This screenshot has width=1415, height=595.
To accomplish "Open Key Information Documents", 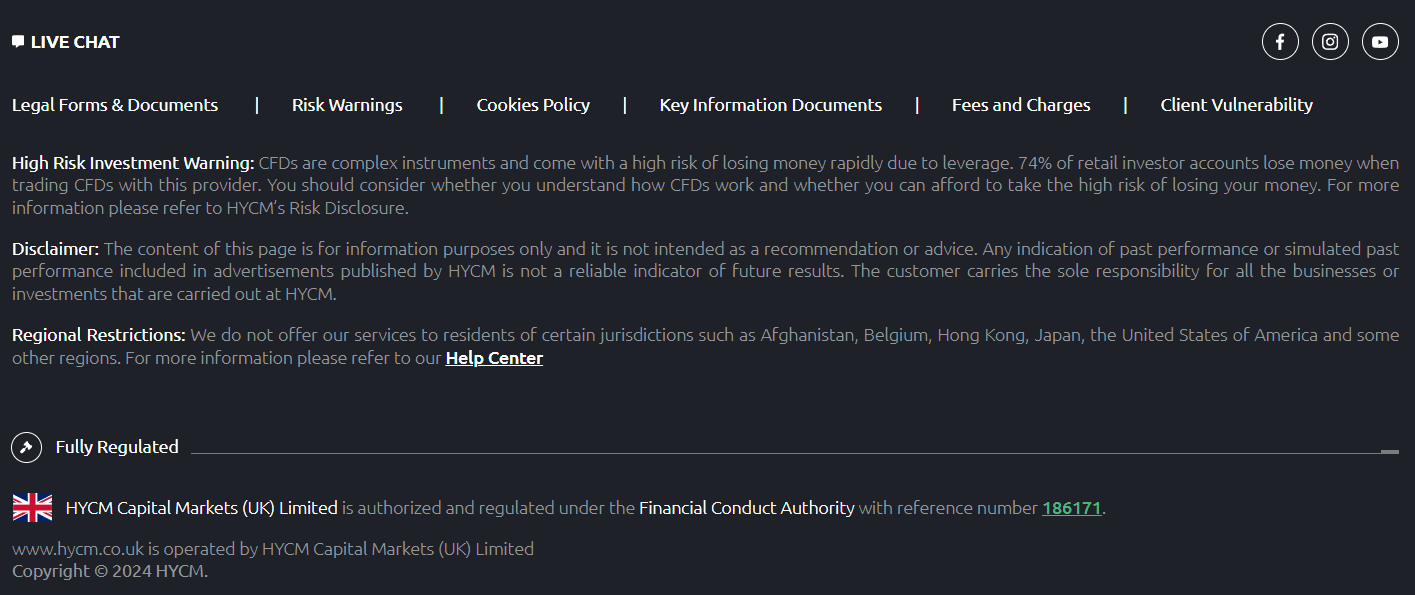I will (x=770, y=104).
